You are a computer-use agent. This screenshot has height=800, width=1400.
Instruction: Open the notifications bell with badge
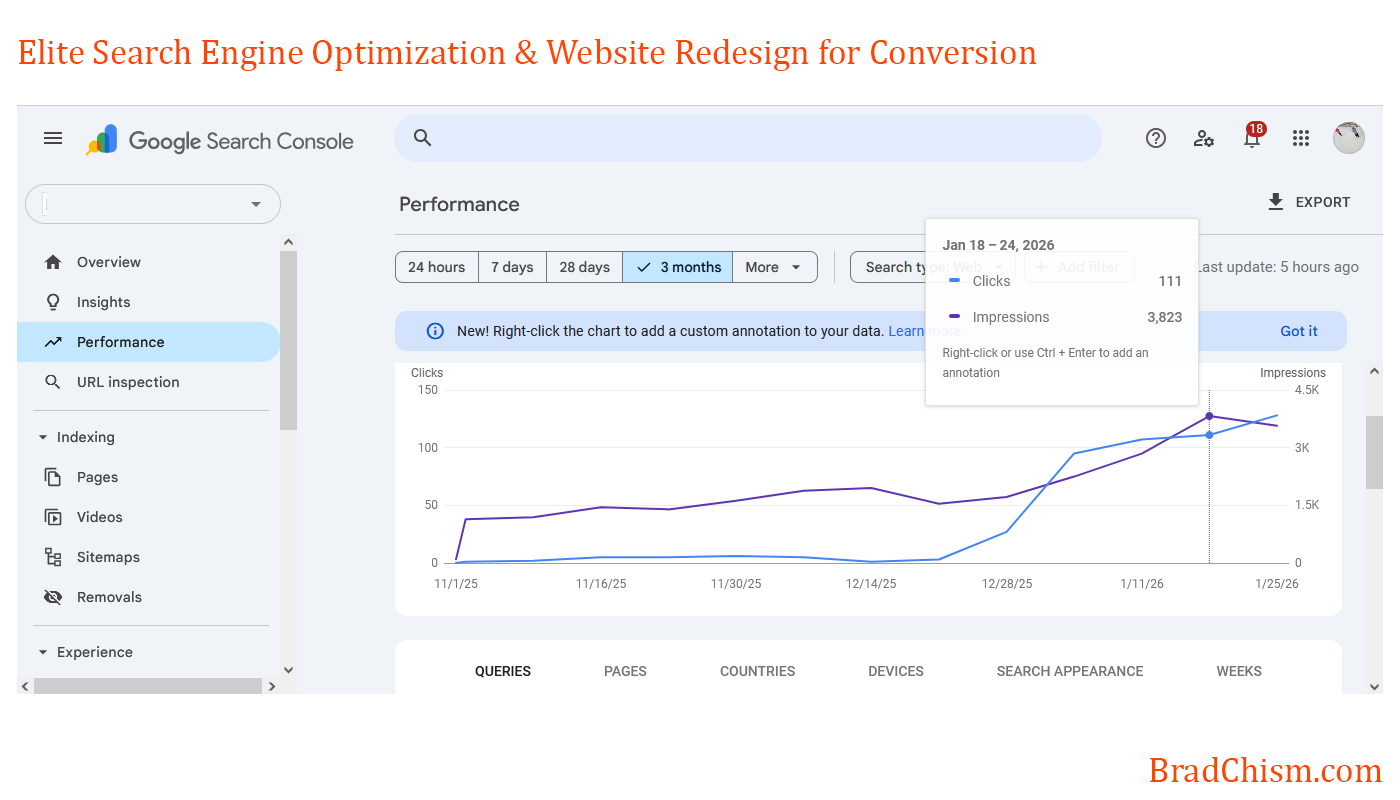(x=1252, y=139)
